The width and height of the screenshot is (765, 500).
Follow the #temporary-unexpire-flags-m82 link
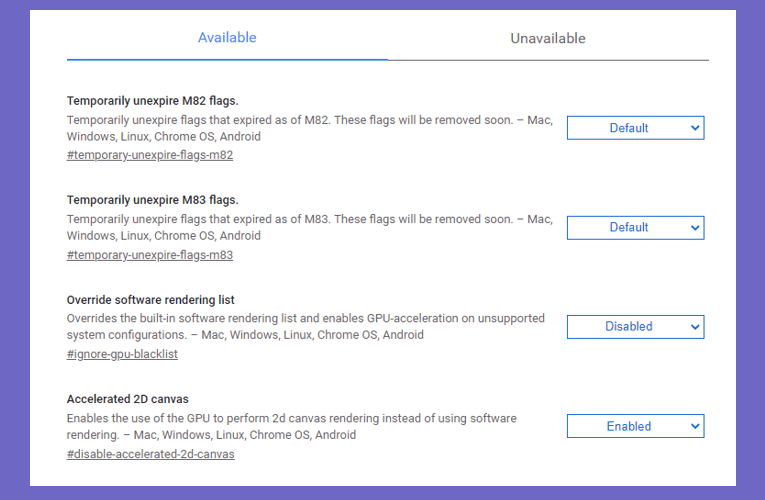(x=150, y=155)
